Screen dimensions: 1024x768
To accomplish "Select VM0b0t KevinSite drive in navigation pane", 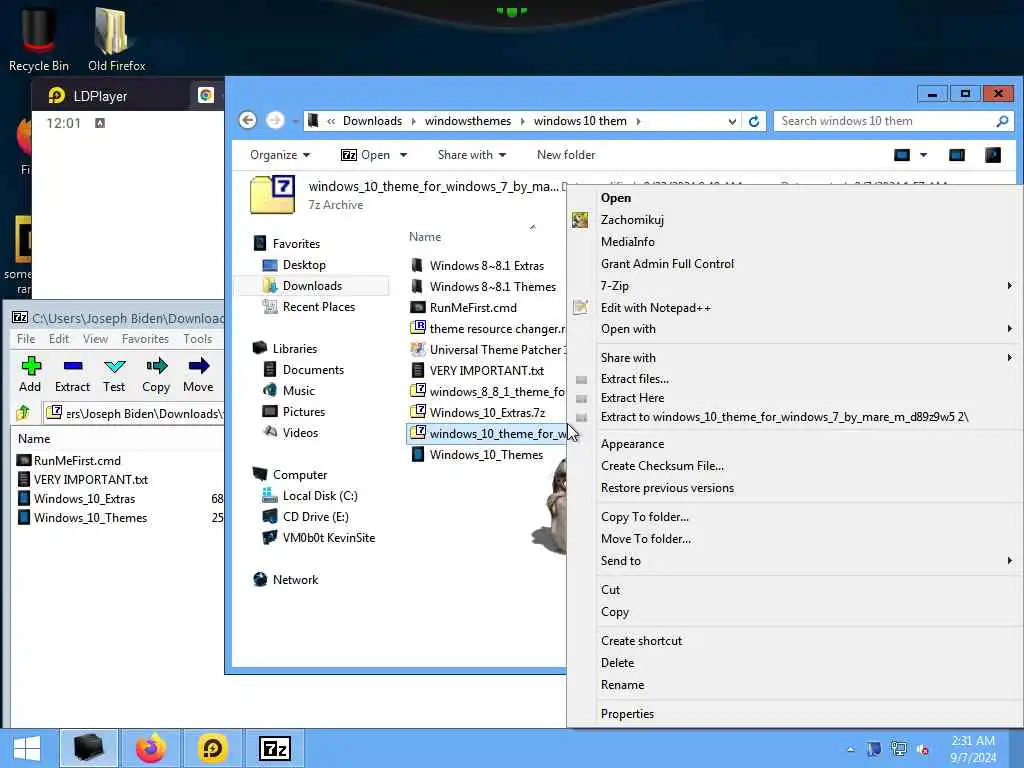I will pyautogui.click(x=328, y=537).
